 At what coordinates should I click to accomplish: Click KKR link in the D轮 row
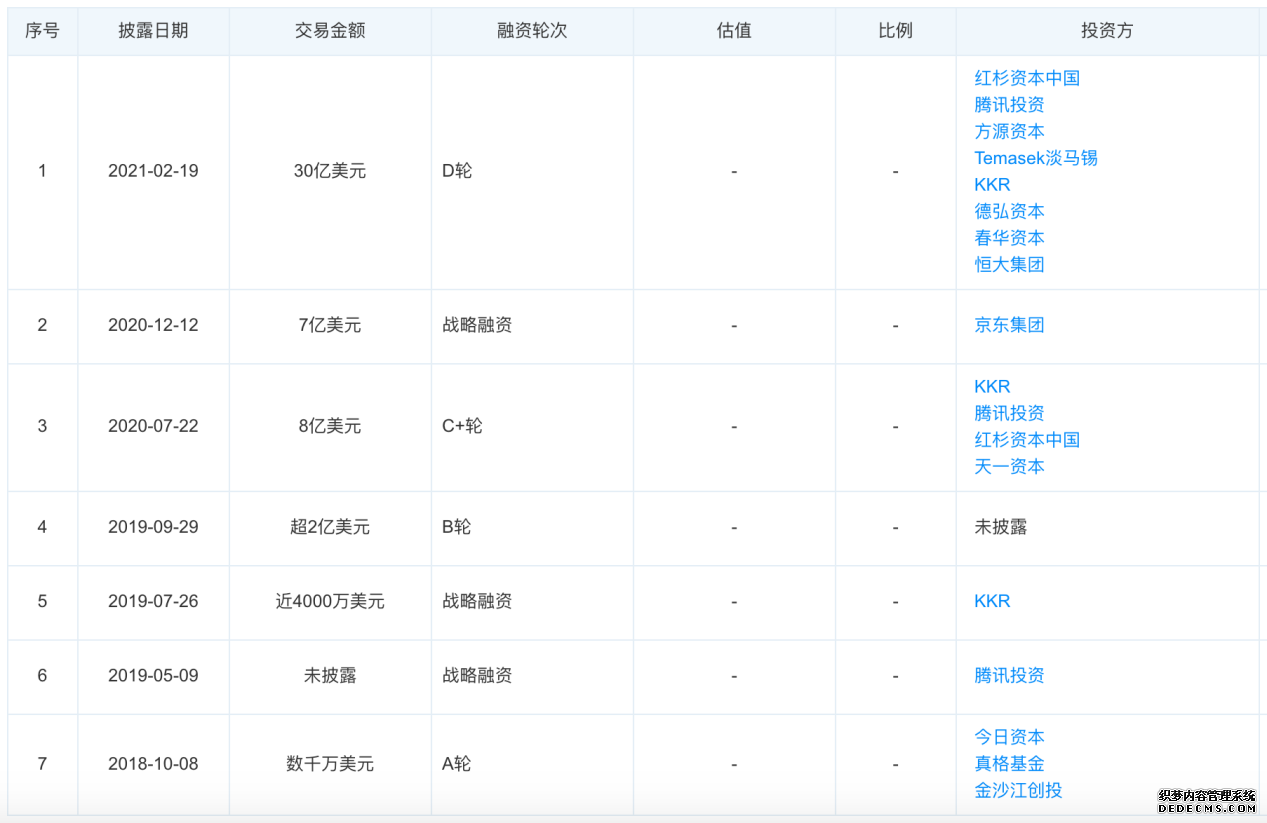(992, 185)
